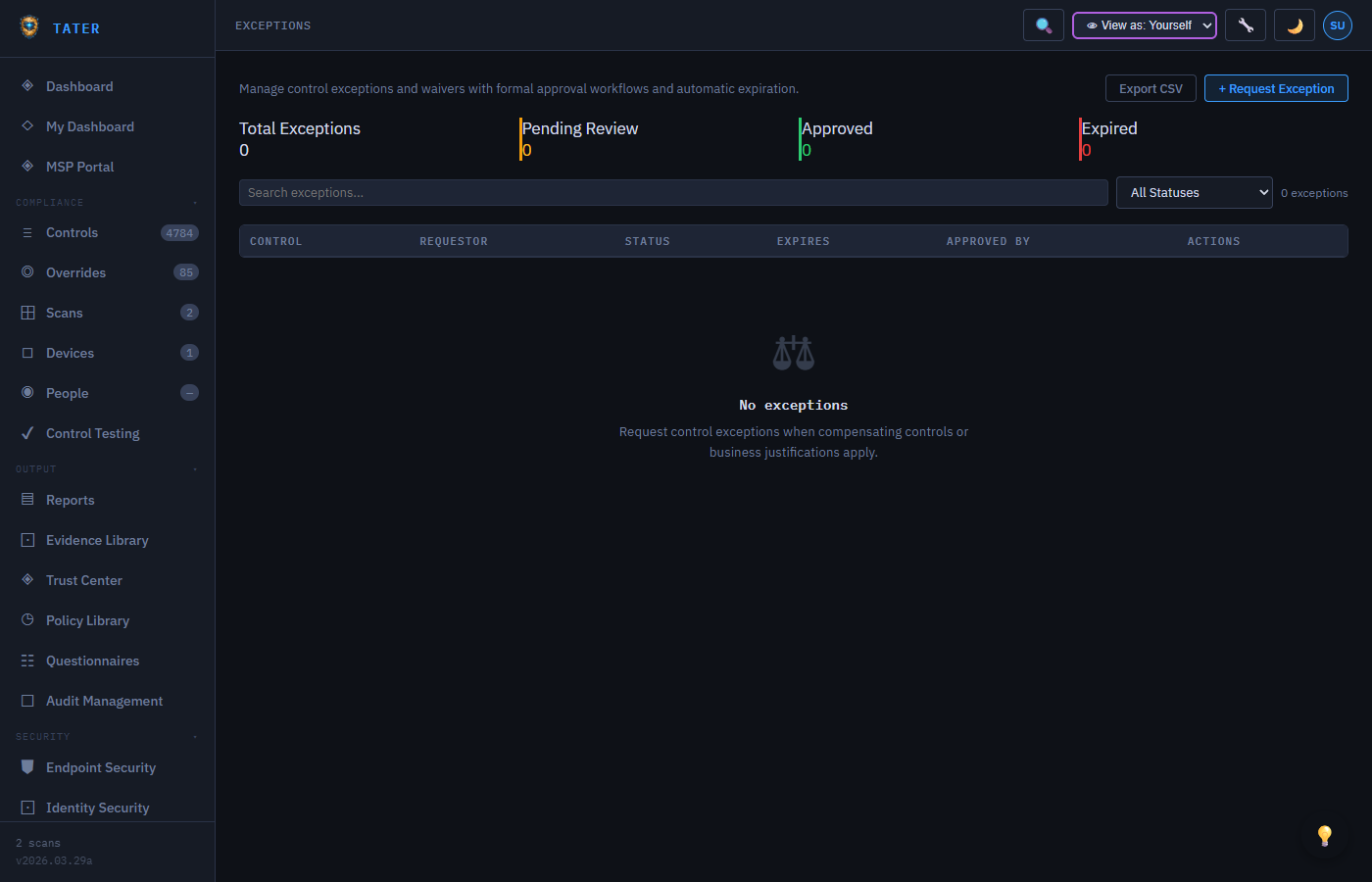Open the All Statuses filter dropdown
This screenshot has width=1372, height=882.
coord(1195,193)
